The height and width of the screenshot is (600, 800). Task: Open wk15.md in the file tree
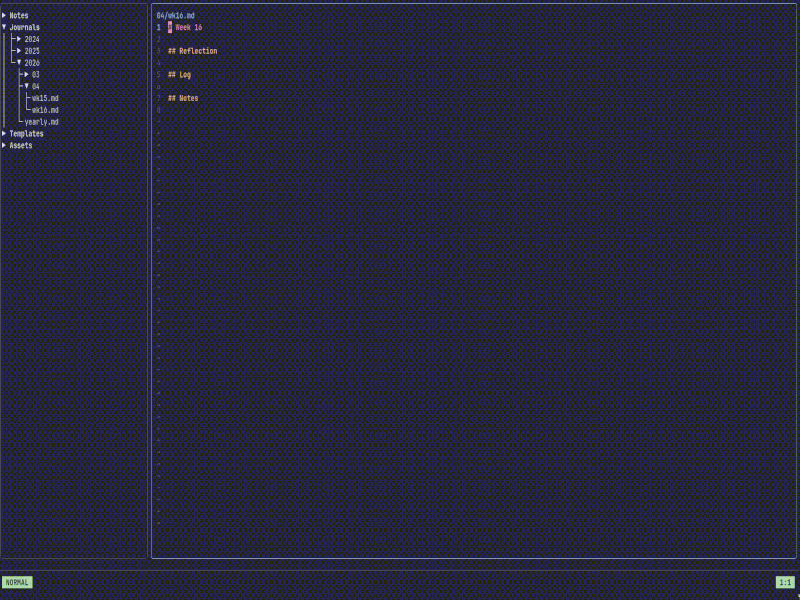tap(45, 98)
